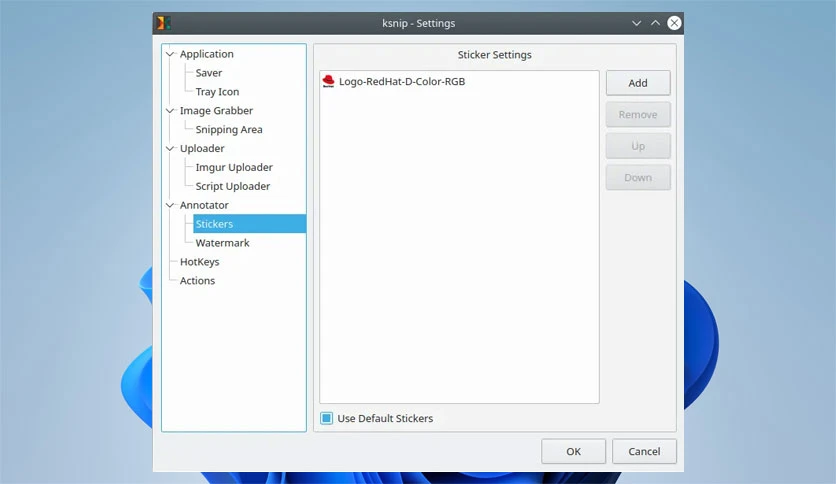Open the Imgur Uploader settings page
The image size is (836, 484).
click(234, 167)
